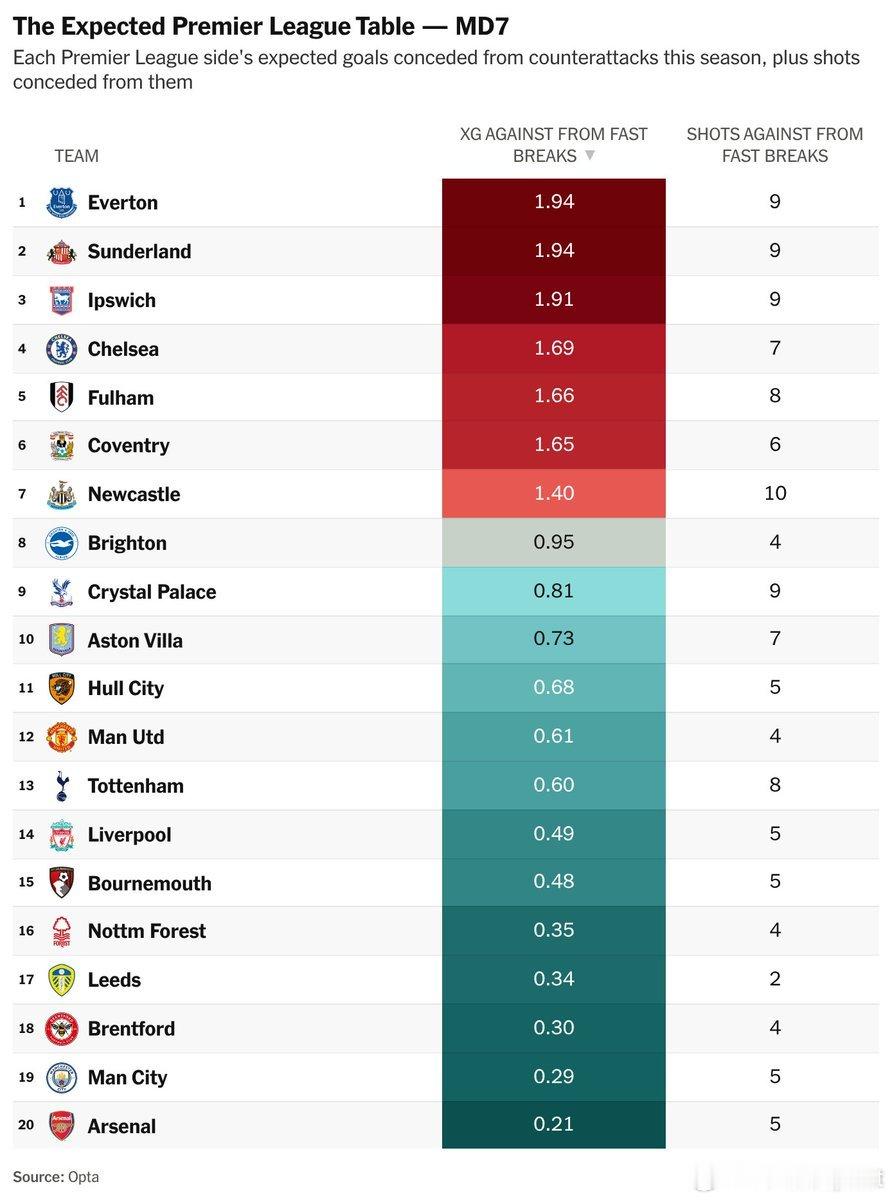
Task: Click the sort arrow beside XG Against header
Action: coord(590,156)
